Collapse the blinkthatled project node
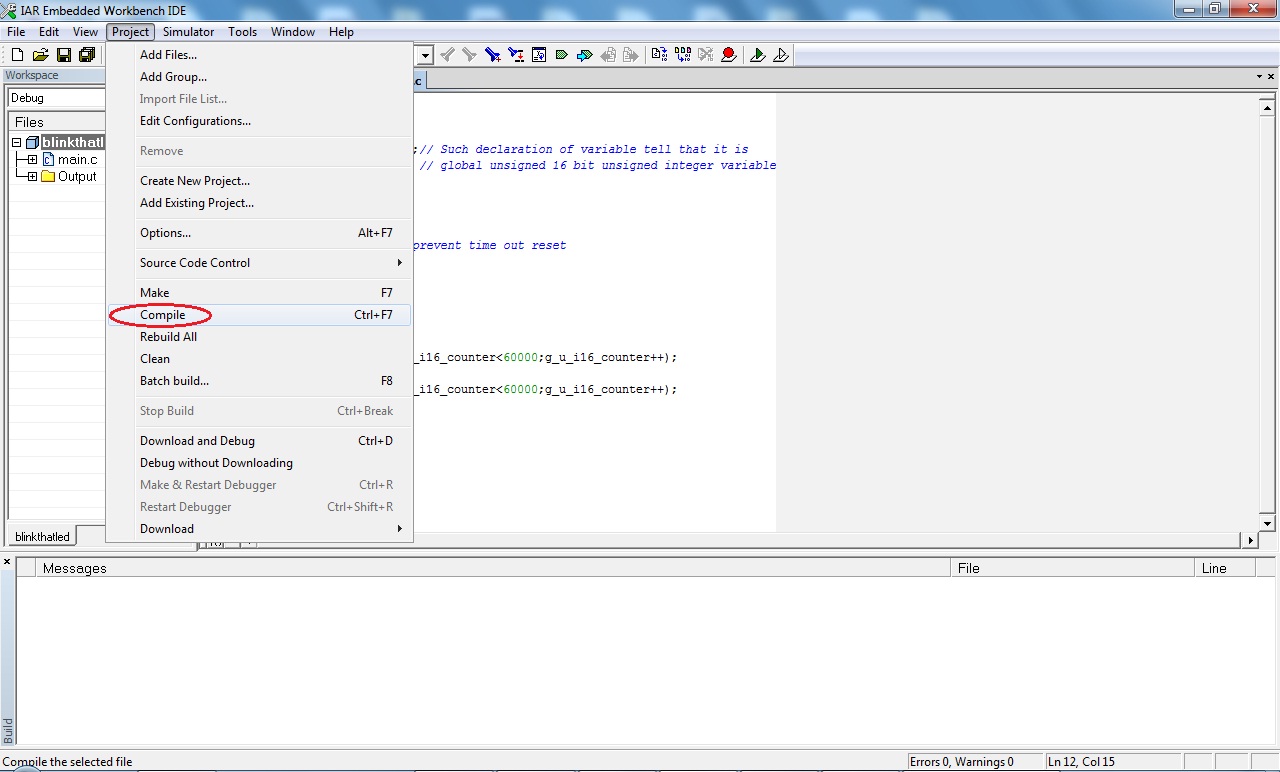 pyautogui.click(x=17, y=143)
